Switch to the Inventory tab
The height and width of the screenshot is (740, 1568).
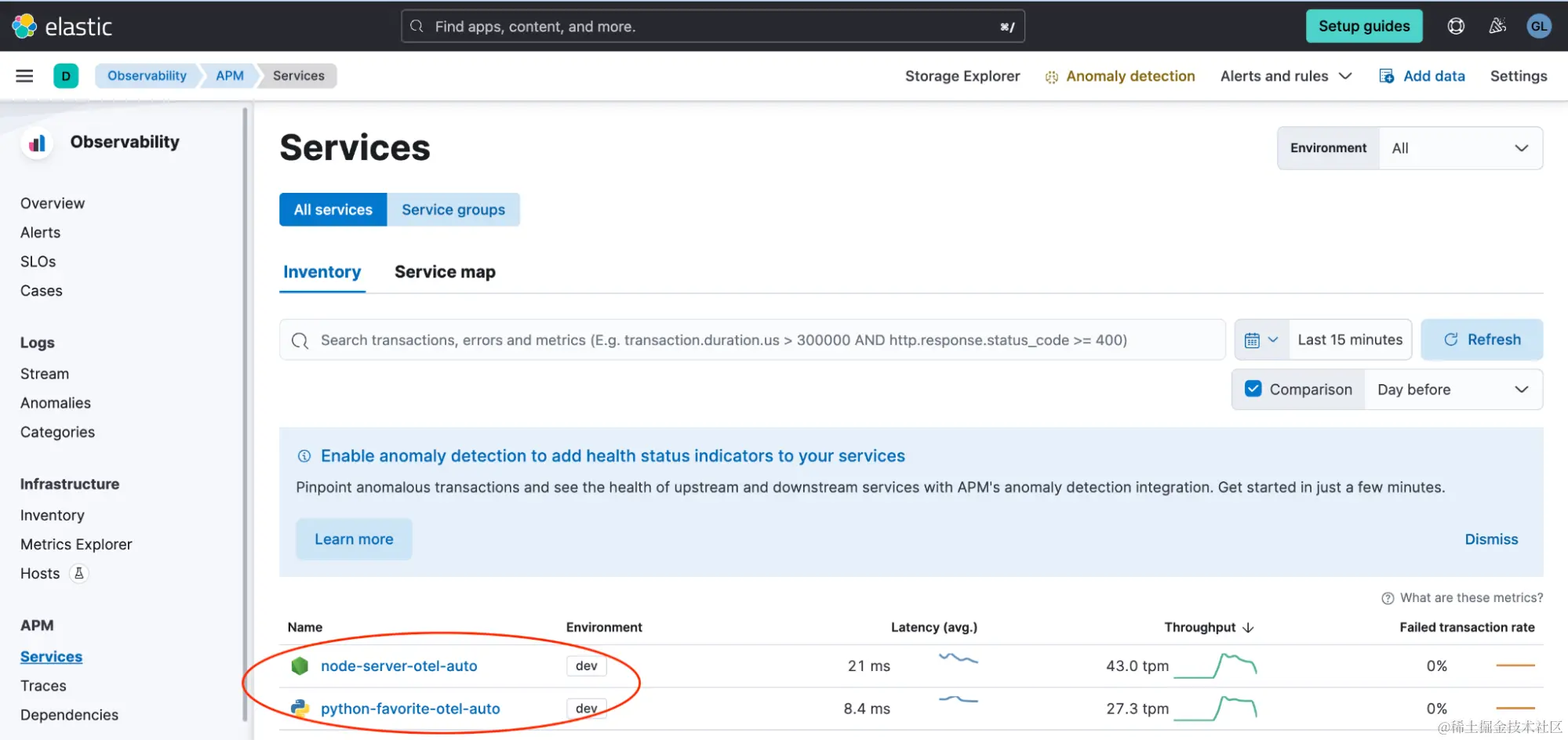(322, 272)
